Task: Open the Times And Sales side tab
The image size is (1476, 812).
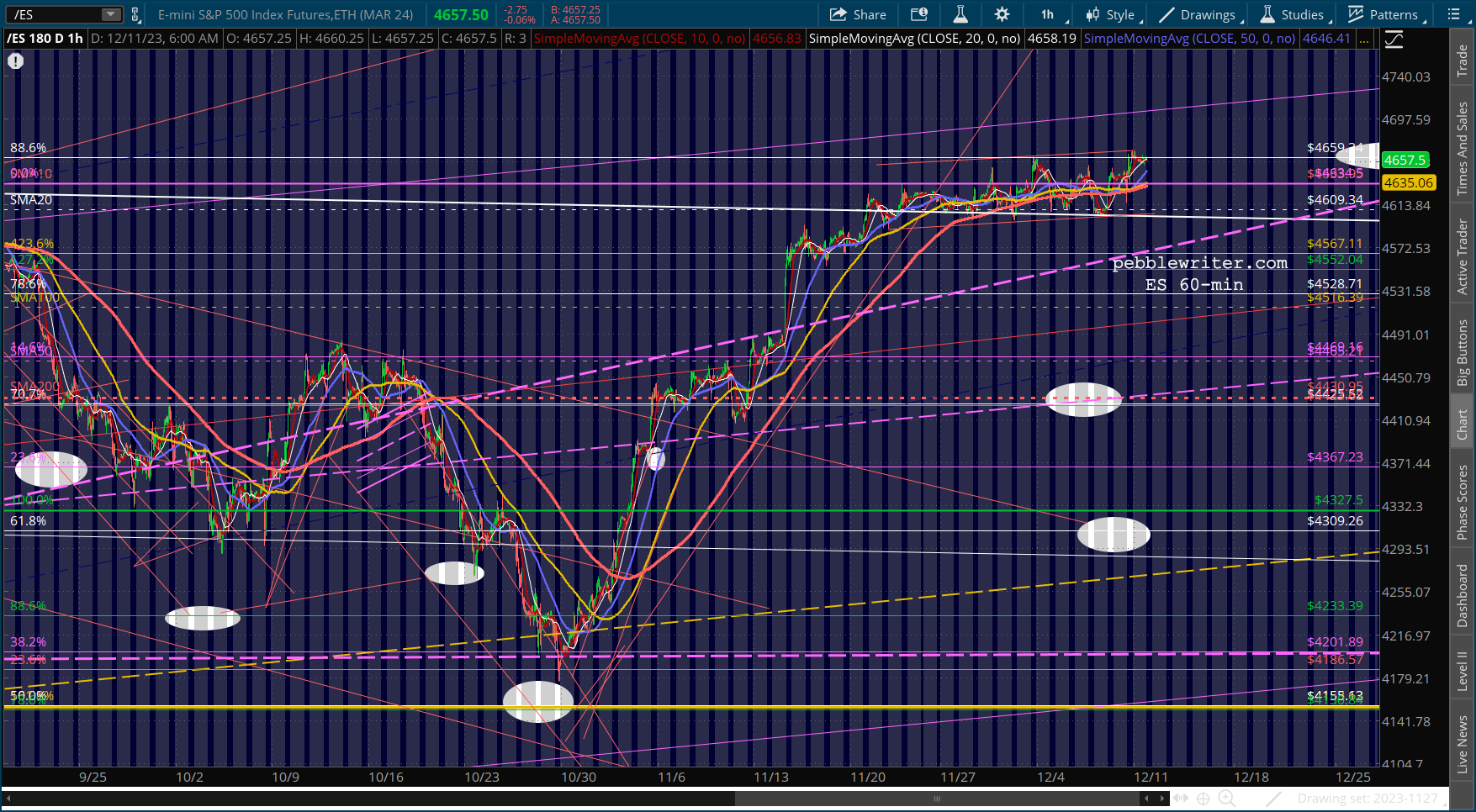Action: pyautogui.click(x=1463, y=149)
